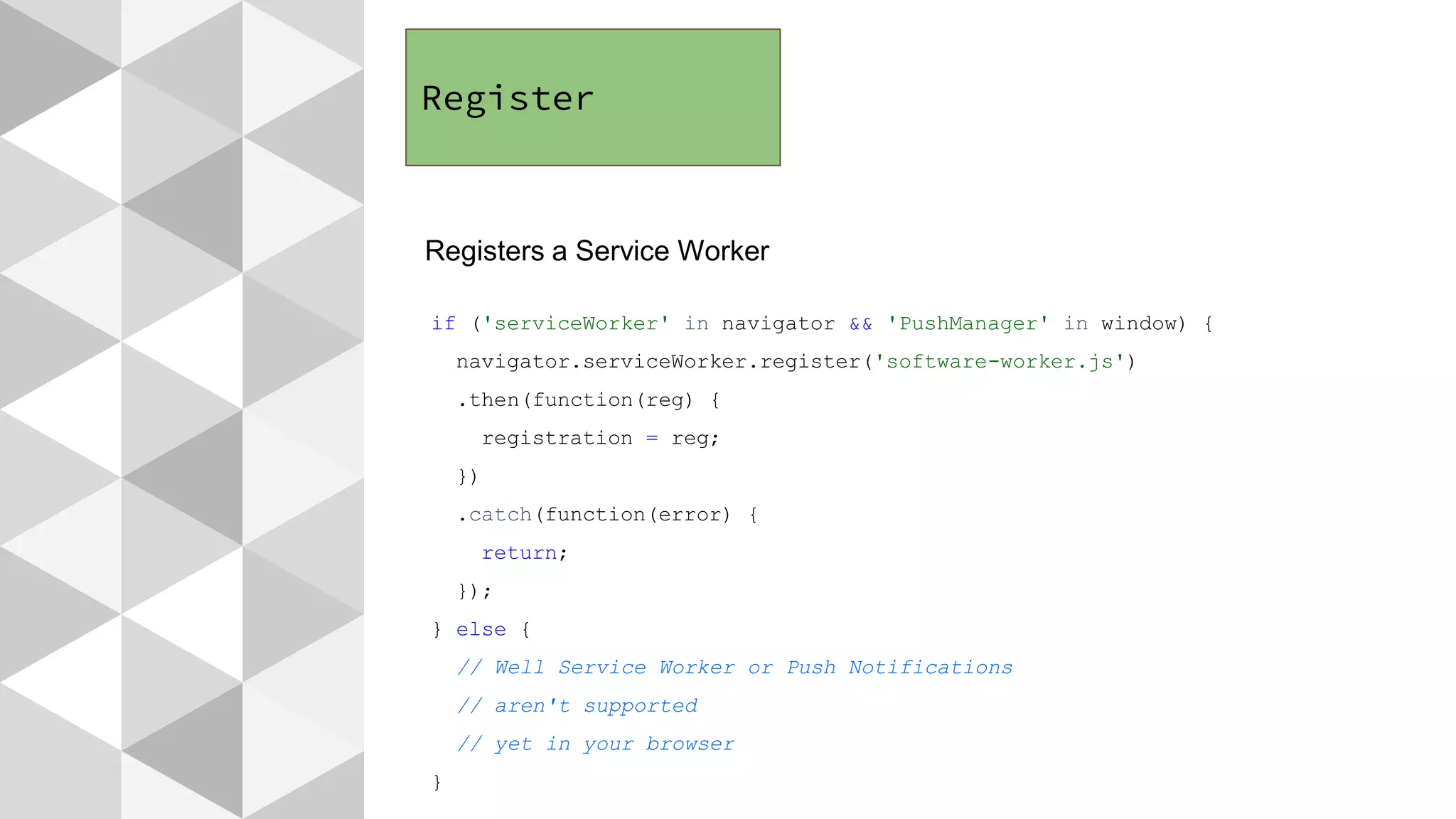Click the line ".catch(function(error) {"
This screenshot has height=819, width=1456.
tap(608, 515)
